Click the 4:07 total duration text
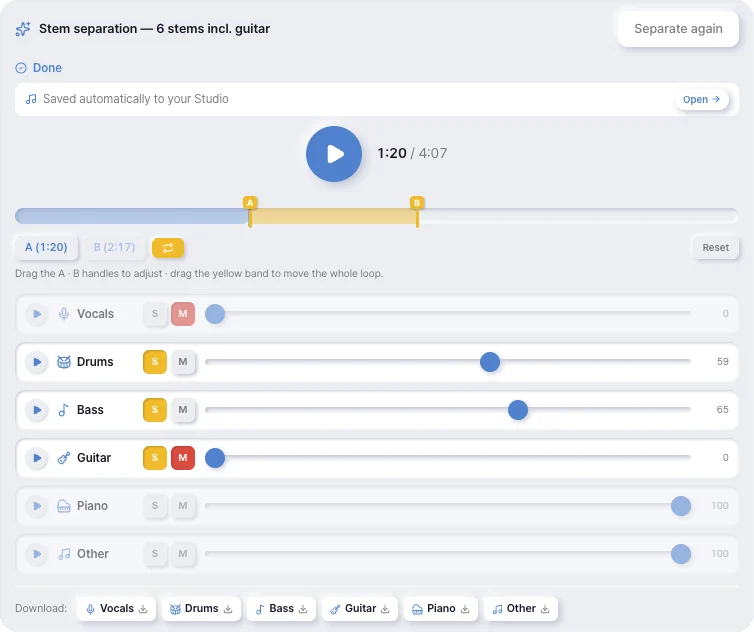This screenshot has height=632, width=754. click(x=433, y=153)
